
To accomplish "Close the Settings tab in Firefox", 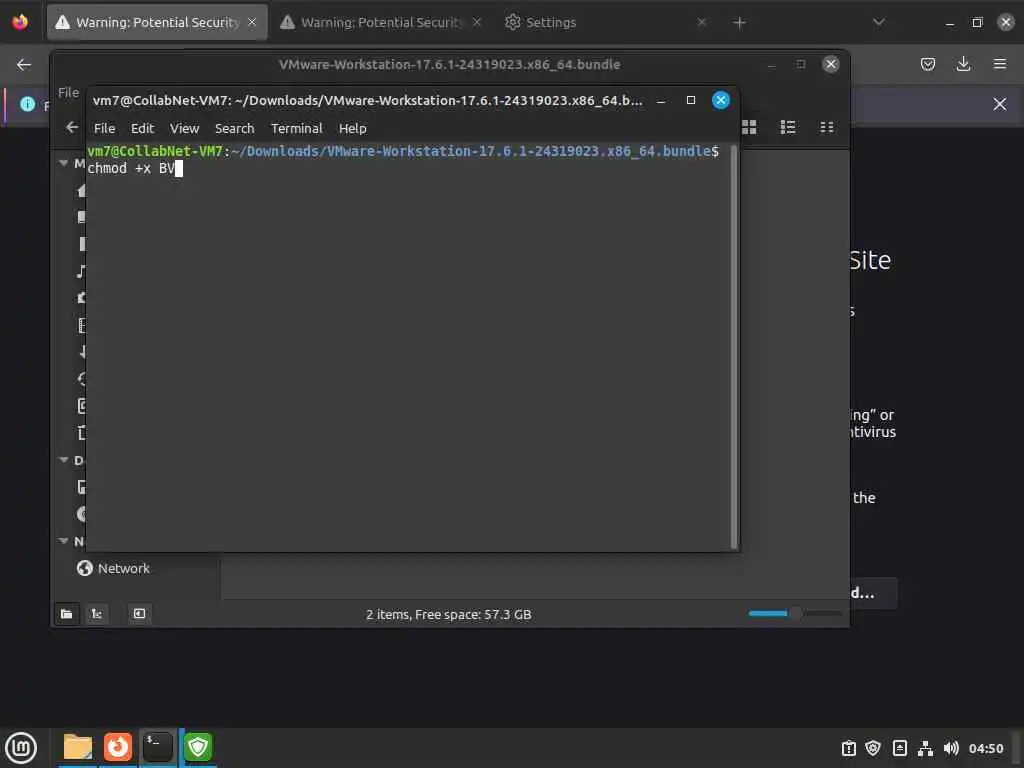I will point(701,22).
